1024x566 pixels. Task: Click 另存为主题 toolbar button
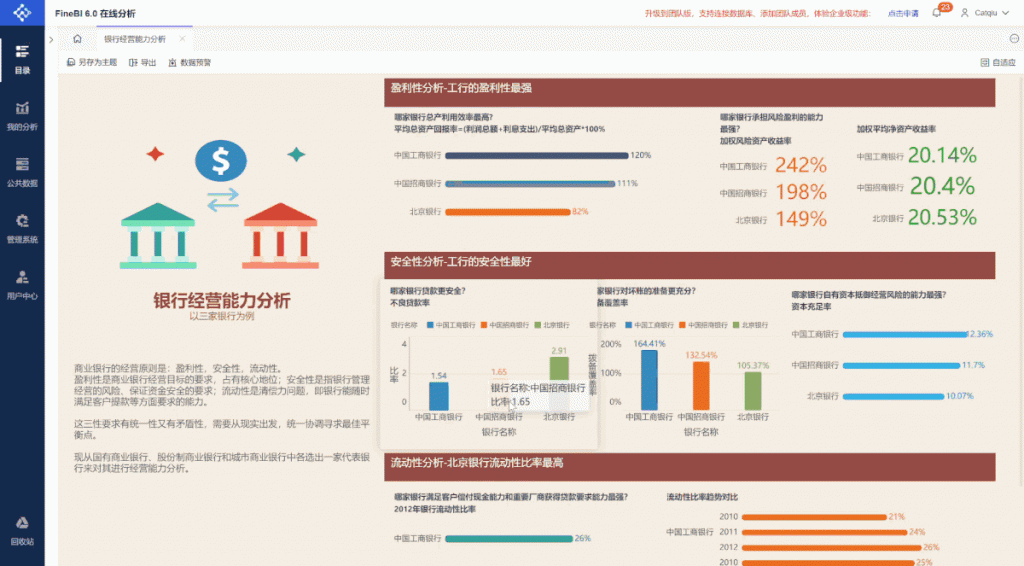pyautogui.click(x=92, y=63)
